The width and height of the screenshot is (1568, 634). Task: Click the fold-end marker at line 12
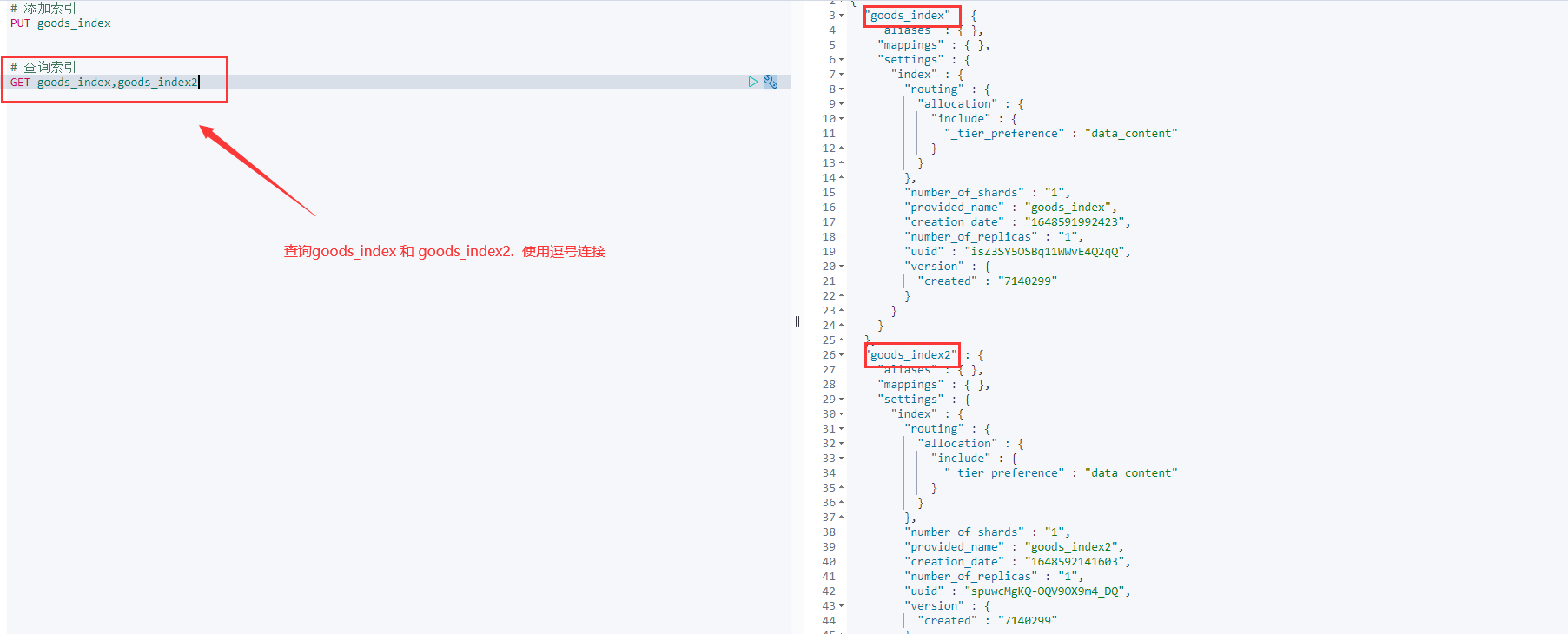[842, 149]
